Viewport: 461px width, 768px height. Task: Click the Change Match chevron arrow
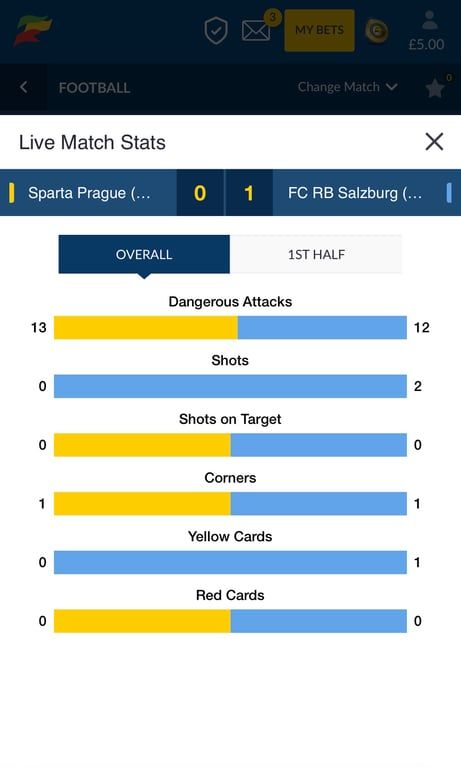[391, 87]
